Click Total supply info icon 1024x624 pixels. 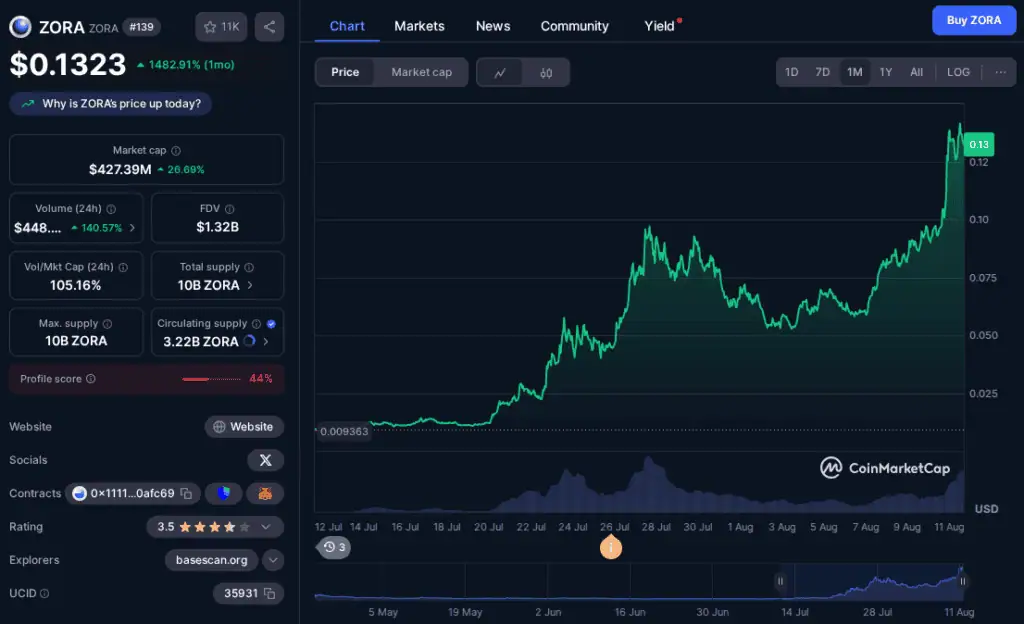click(x=249, y=267)
